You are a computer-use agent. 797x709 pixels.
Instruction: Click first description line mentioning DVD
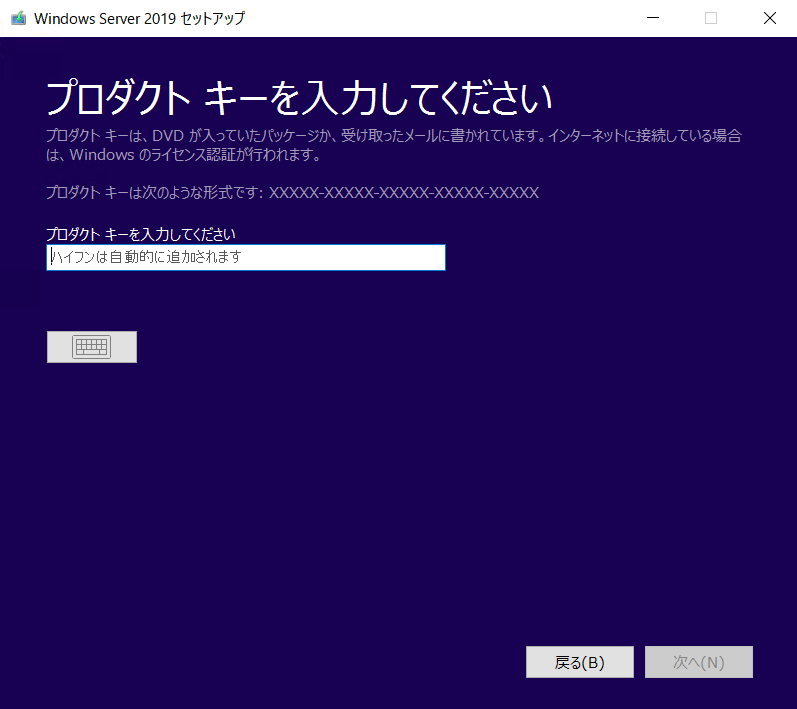pyautogui.click(x=394, y=136)
